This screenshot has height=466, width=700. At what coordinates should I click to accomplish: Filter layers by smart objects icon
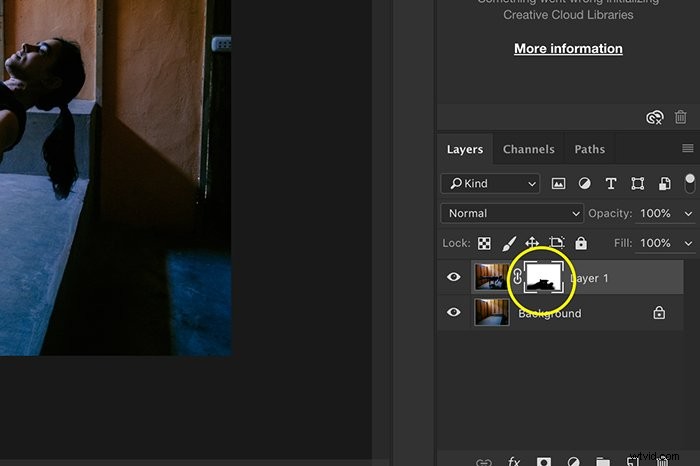tap(665, 183)
